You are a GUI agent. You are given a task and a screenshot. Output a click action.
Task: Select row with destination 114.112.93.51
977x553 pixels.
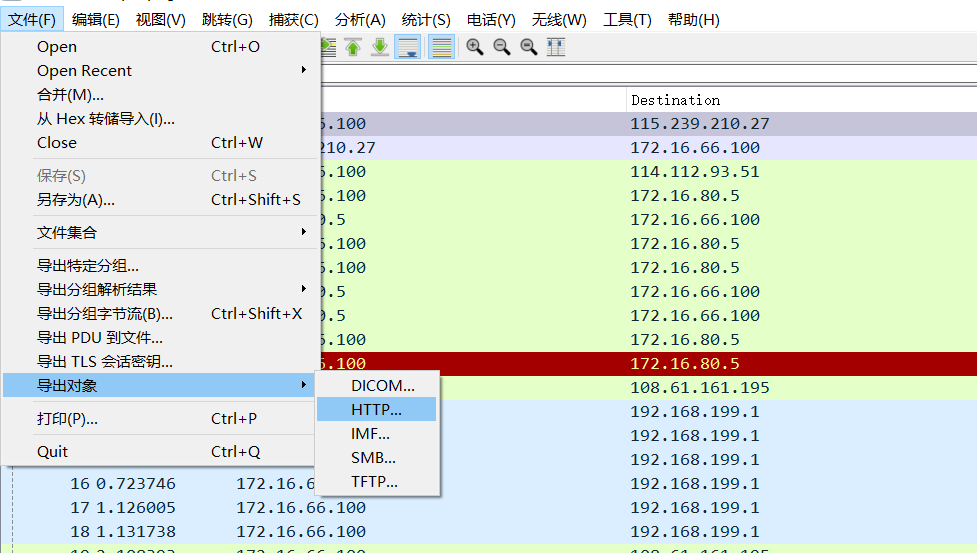coord(649,171)
